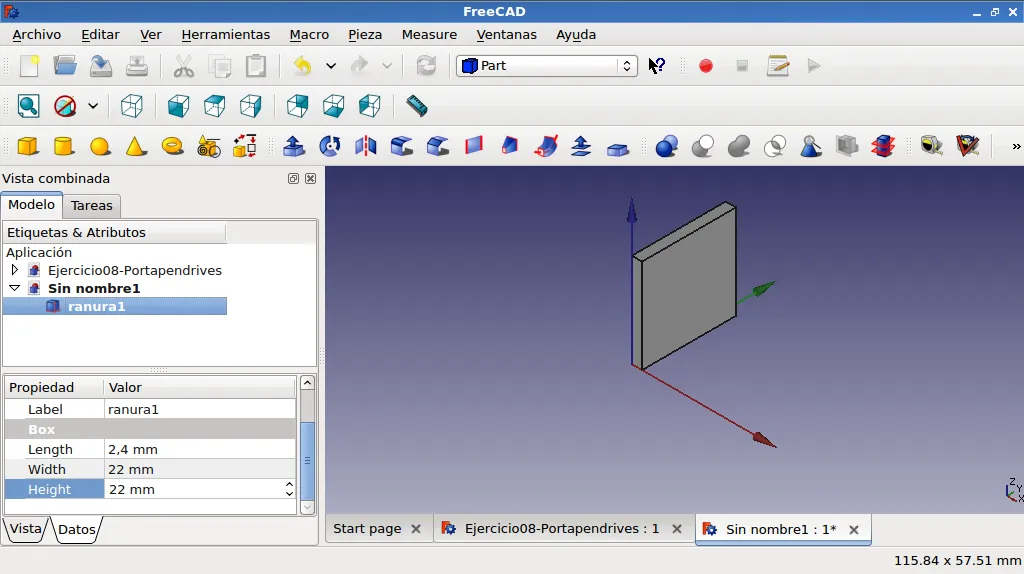Show more toolbar items with chevron

coord(1016,146)
